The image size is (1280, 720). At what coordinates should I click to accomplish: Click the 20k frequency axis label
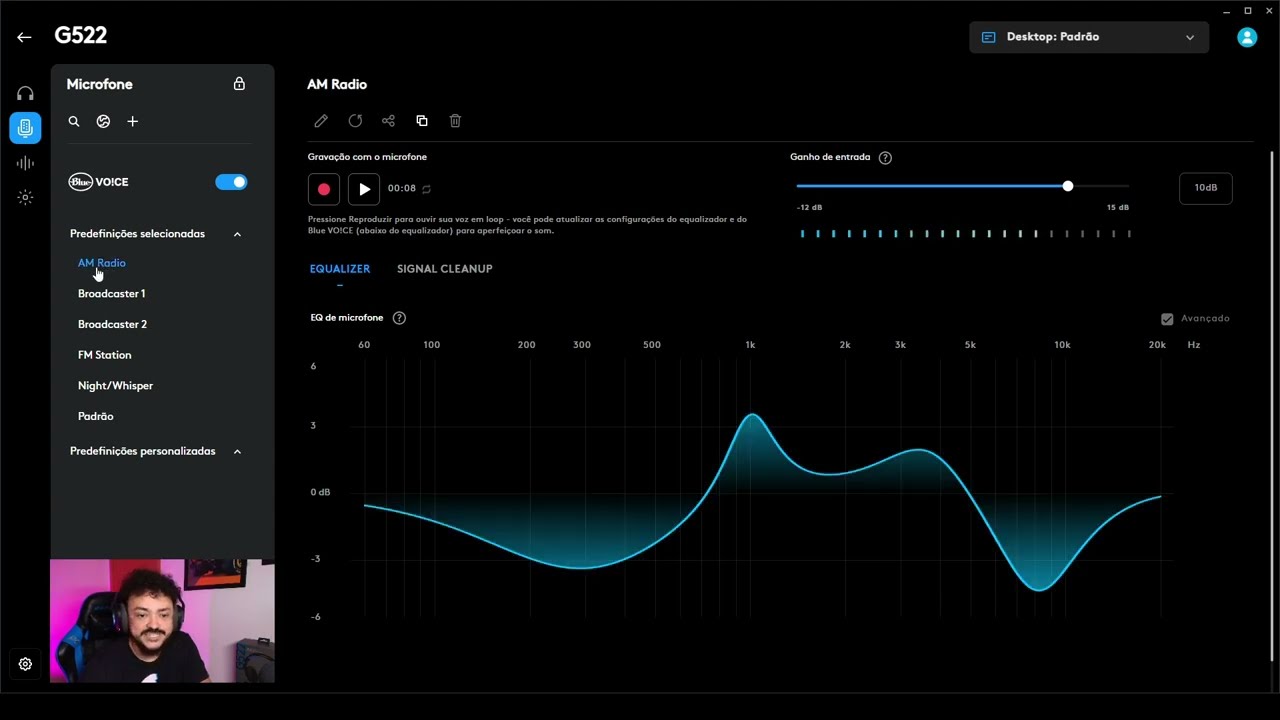pos(1158,345)
